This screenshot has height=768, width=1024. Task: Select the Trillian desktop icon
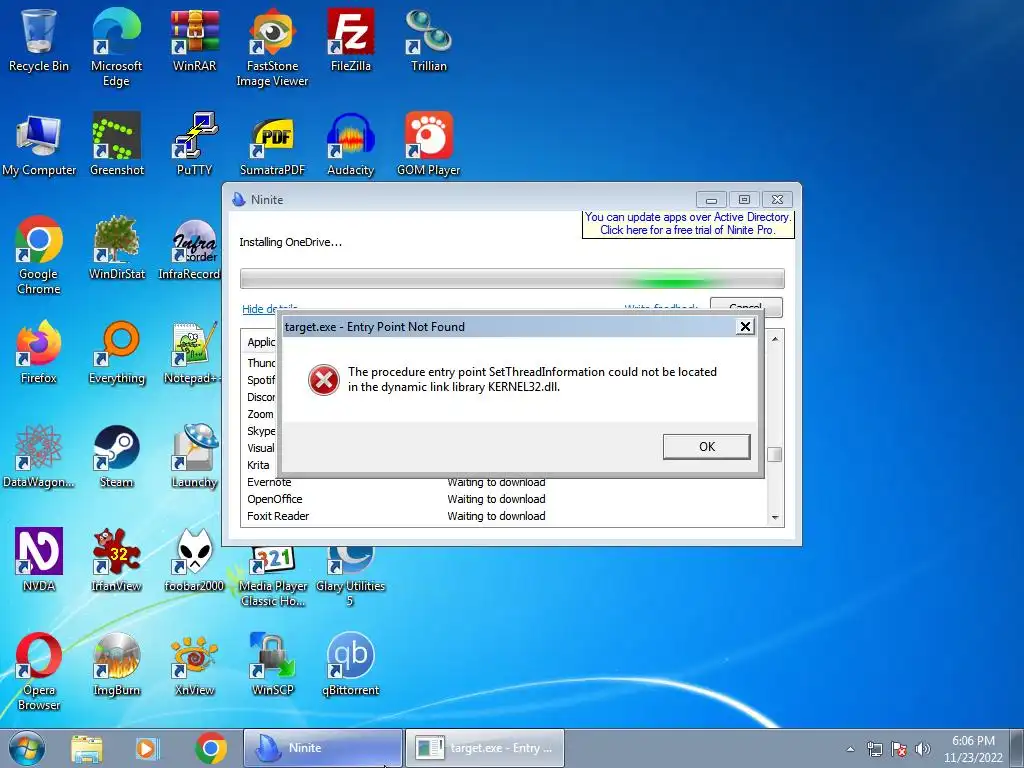pos(428,40)
